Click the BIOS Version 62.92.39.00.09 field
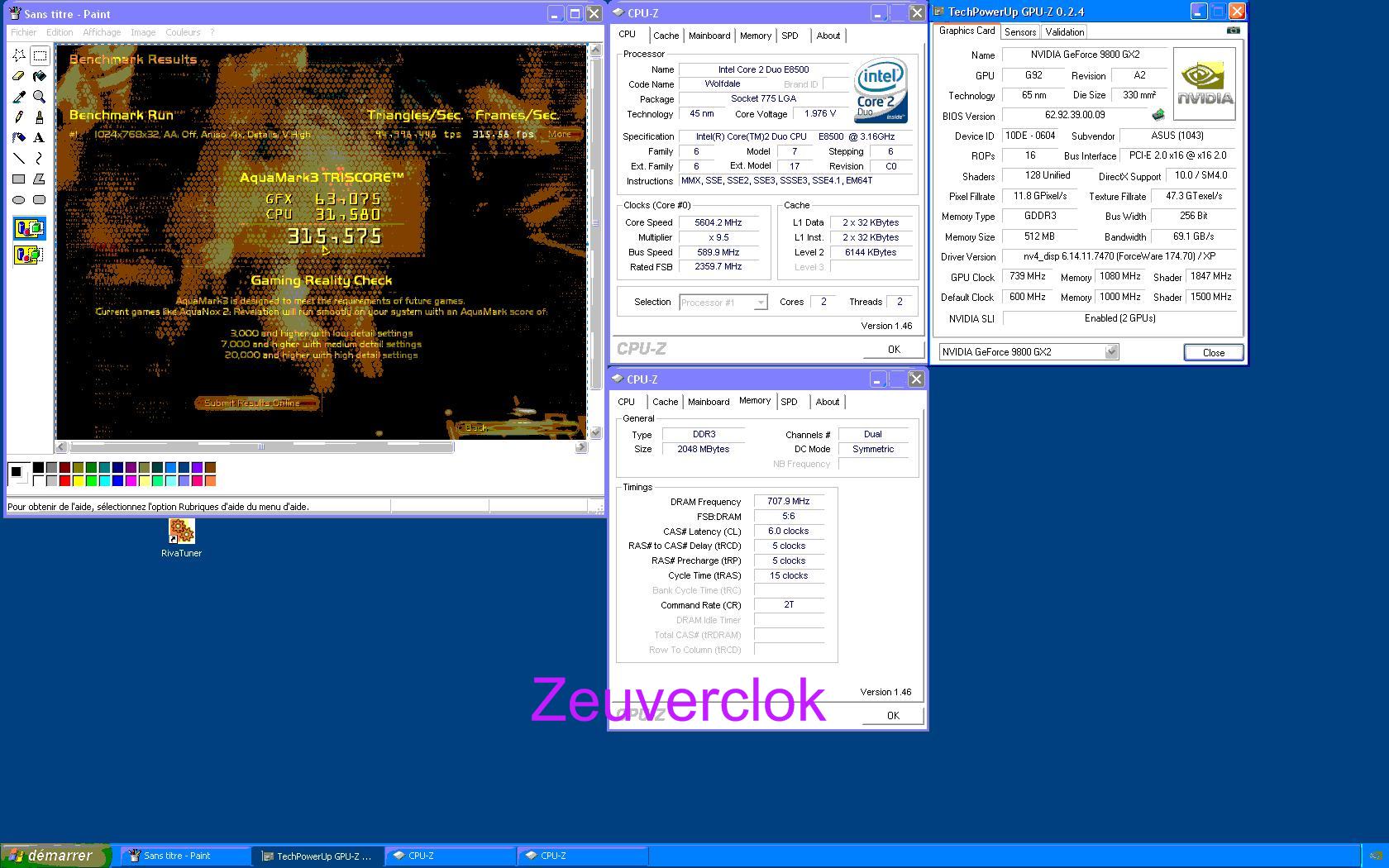The height and width of the screenshot is (868, 1389). coord(1075,116)
